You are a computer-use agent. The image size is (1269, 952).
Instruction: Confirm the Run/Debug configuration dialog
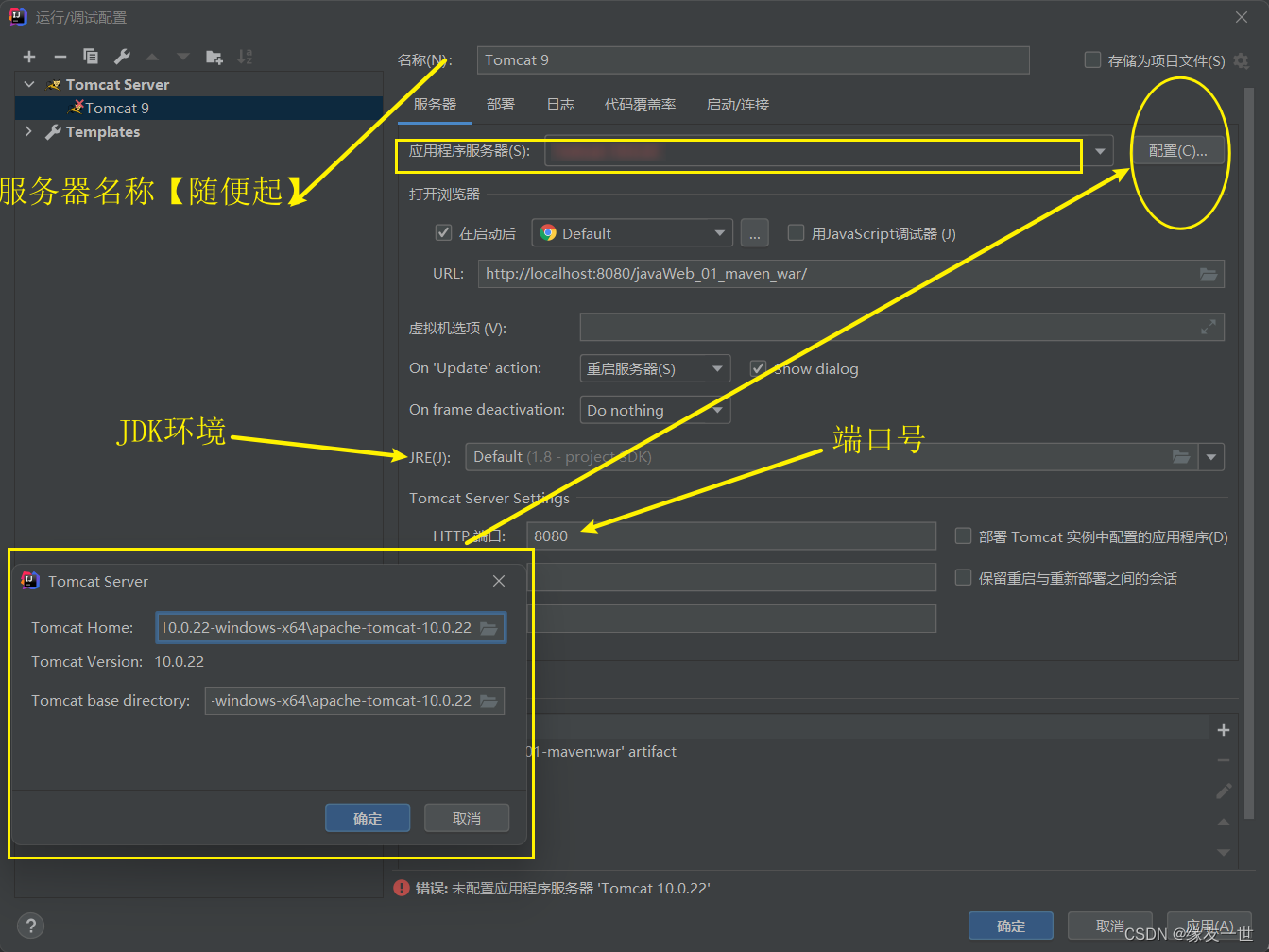point(1011,926)
